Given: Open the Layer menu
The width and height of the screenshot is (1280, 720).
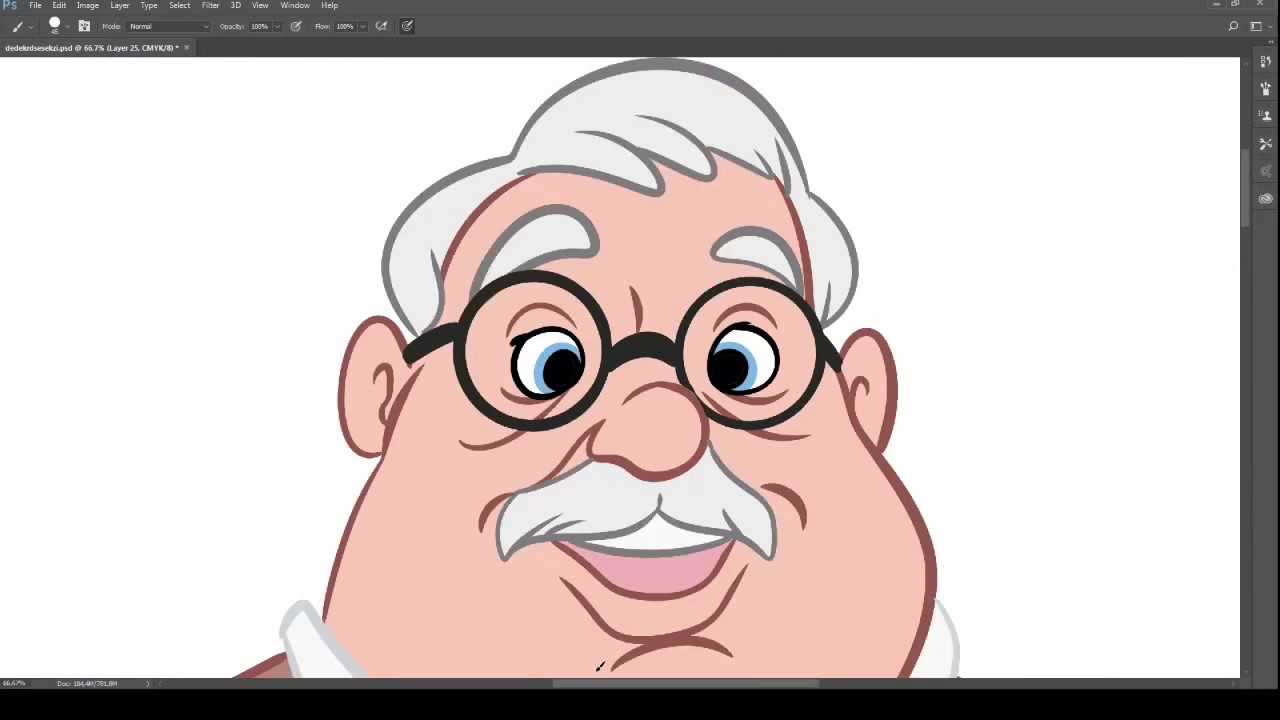Looking at the screenshot, I should point(119,5).
